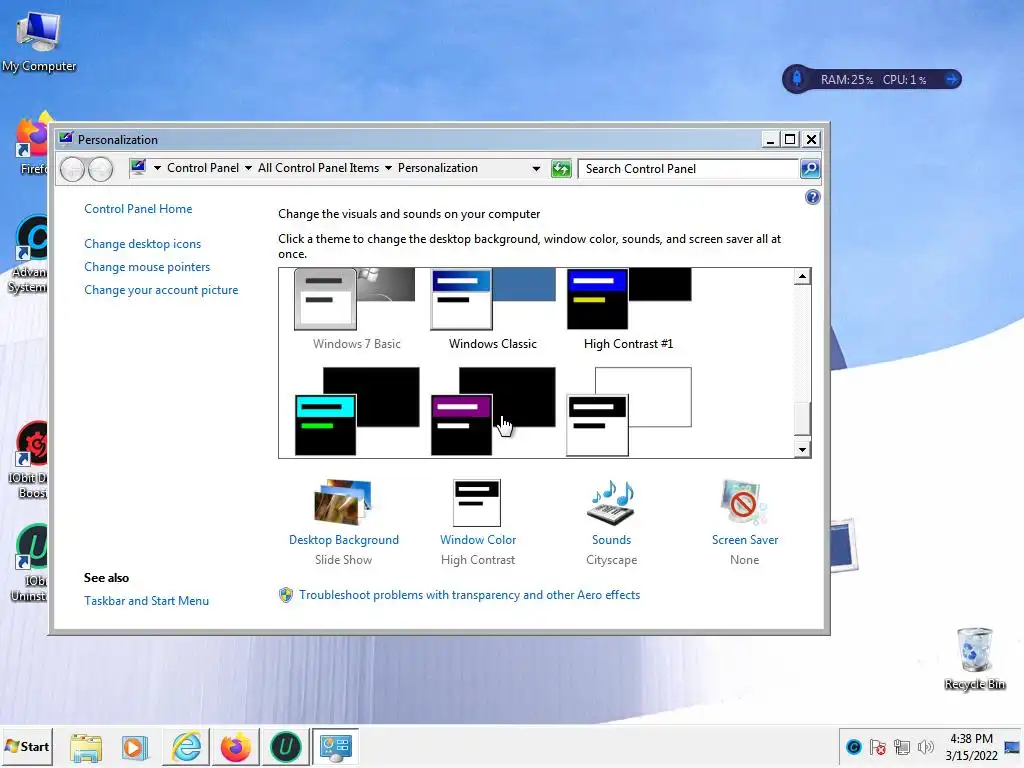Open the Window Color settings icon
The image size is (1024, 768).
477,503
